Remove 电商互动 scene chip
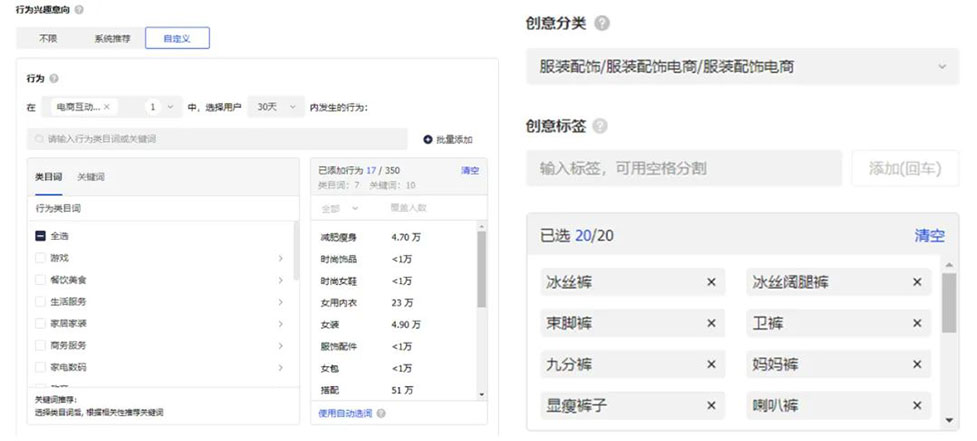 [107, 106]
